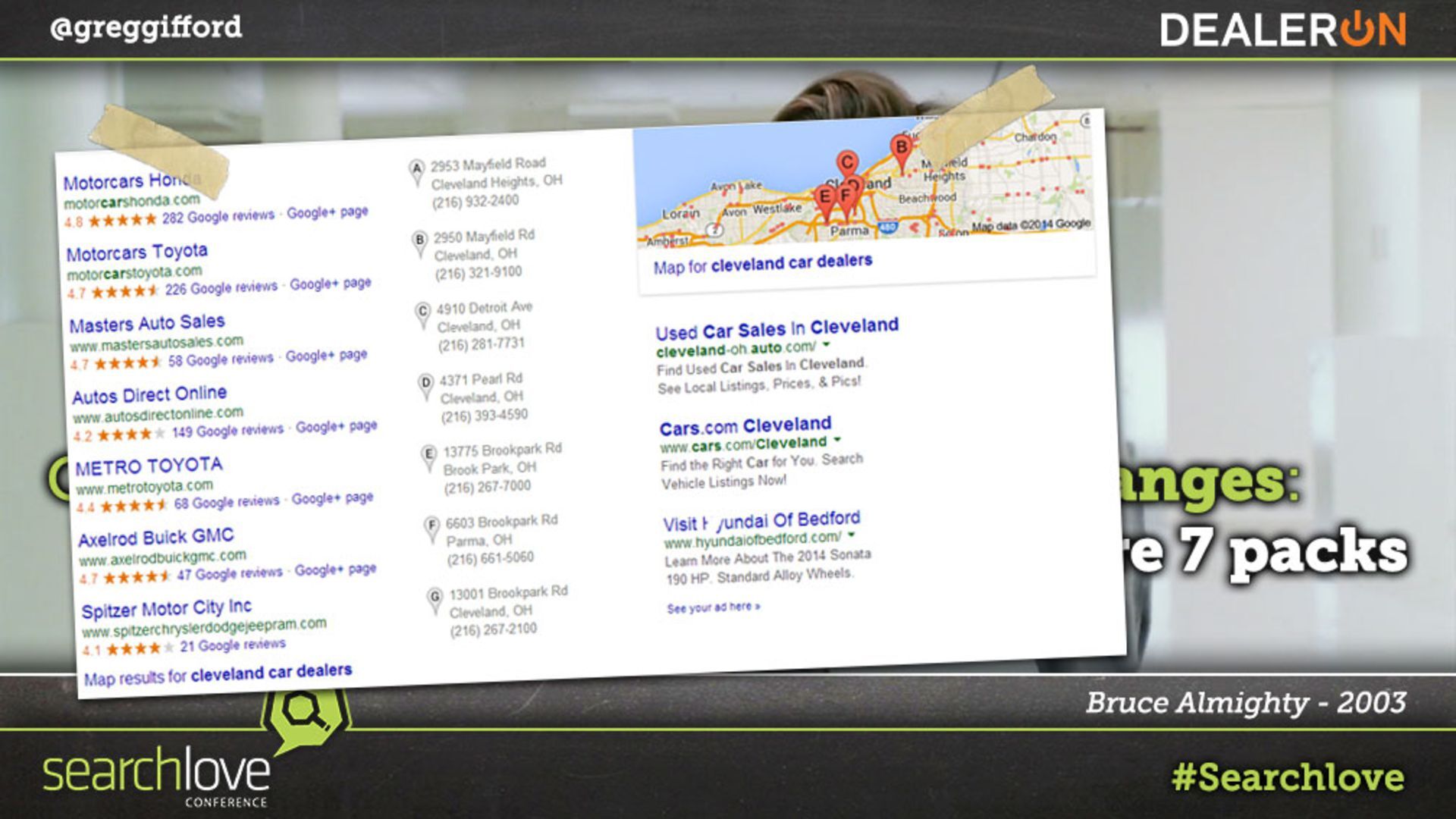Click map pin C beside 4910 Detroit Ave
The image size is (1456, 819).
point(422,315)
